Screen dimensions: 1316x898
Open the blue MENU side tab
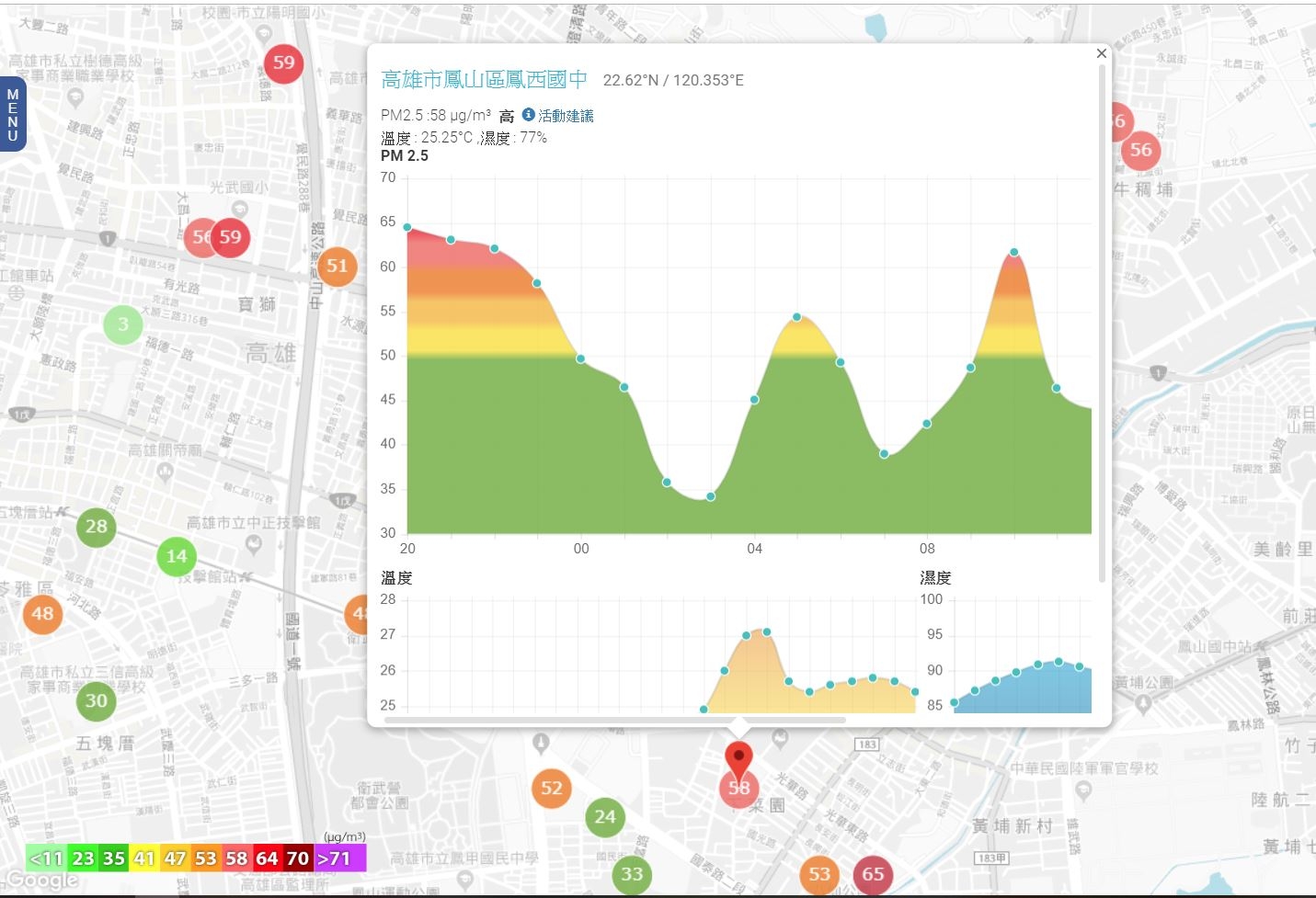click(12, 115)
